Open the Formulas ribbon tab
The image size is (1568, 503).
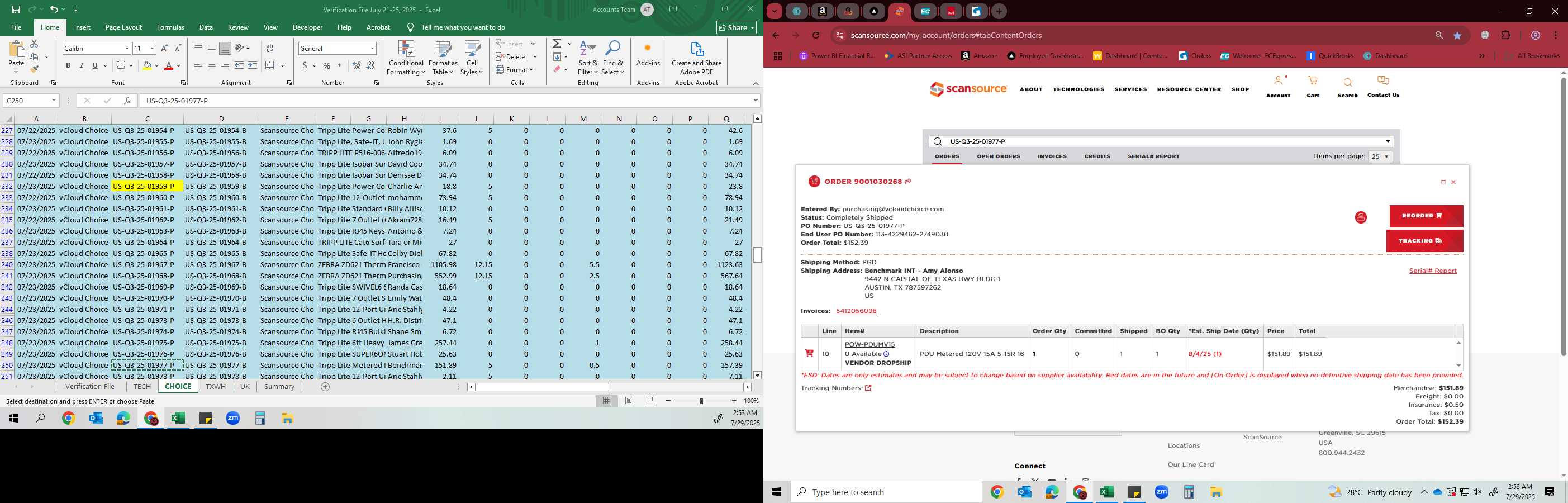click(170, 27)
